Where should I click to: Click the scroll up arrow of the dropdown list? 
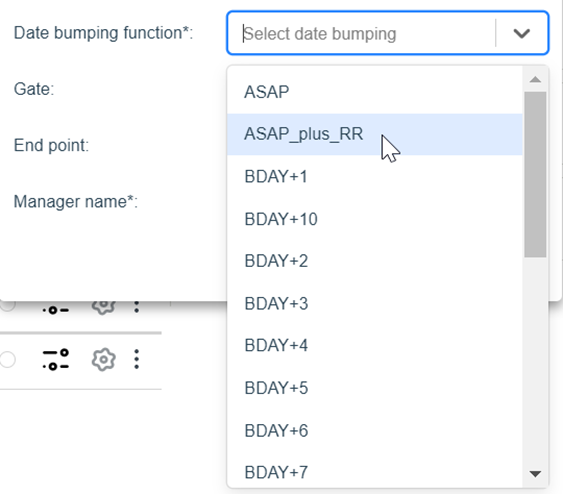(x=535, y=79)
